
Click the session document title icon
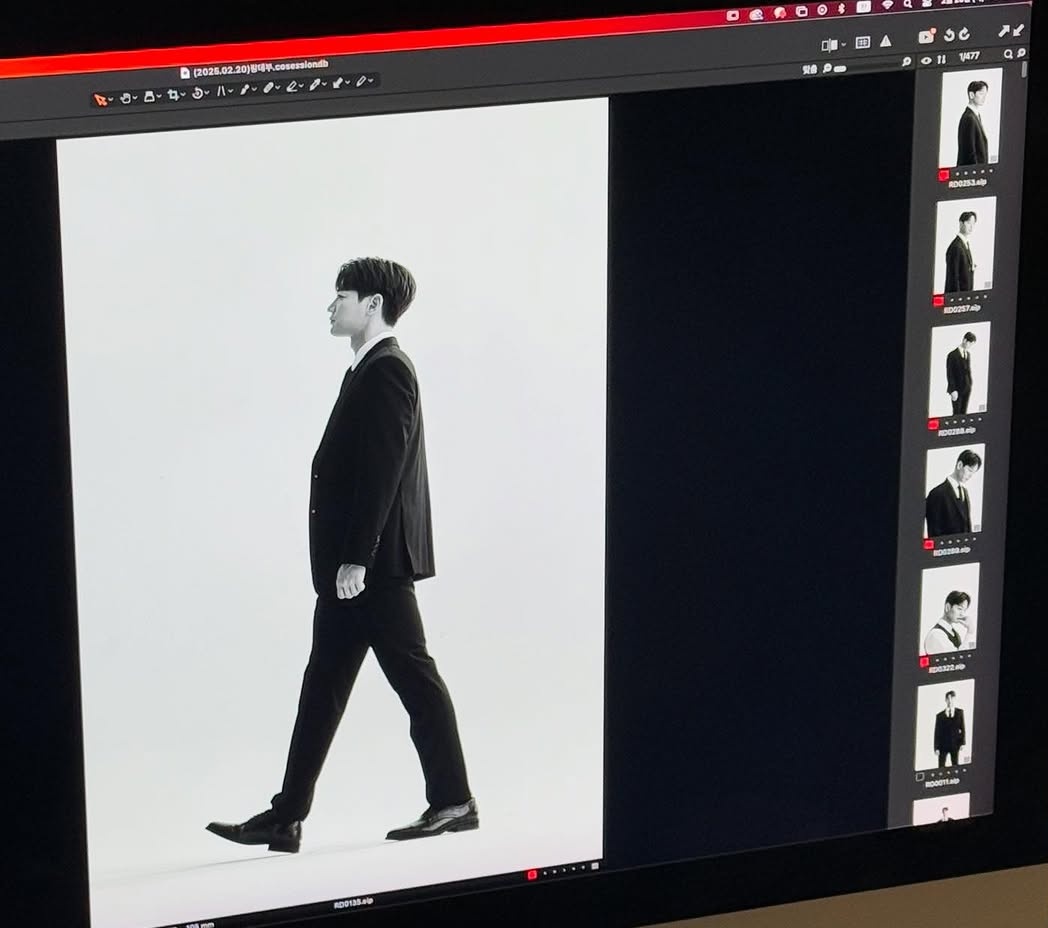tap(186, 72)
